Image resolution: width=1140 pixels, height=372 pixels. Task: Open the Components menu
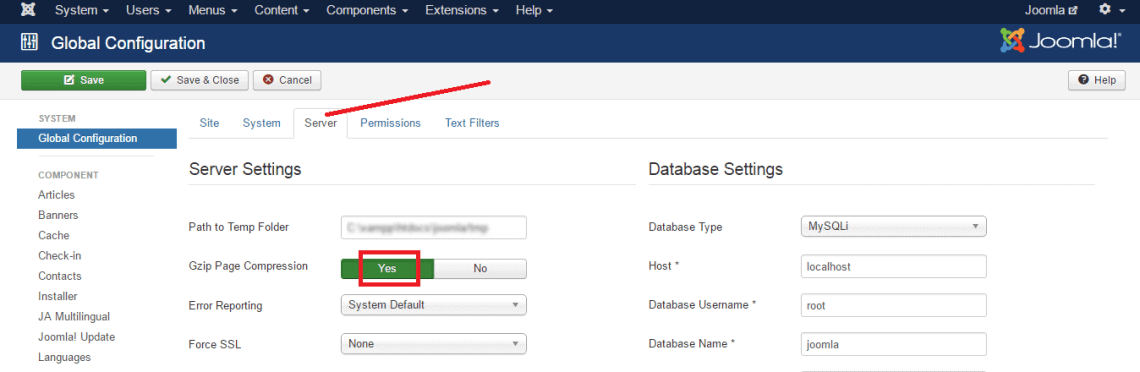[367, 10]
